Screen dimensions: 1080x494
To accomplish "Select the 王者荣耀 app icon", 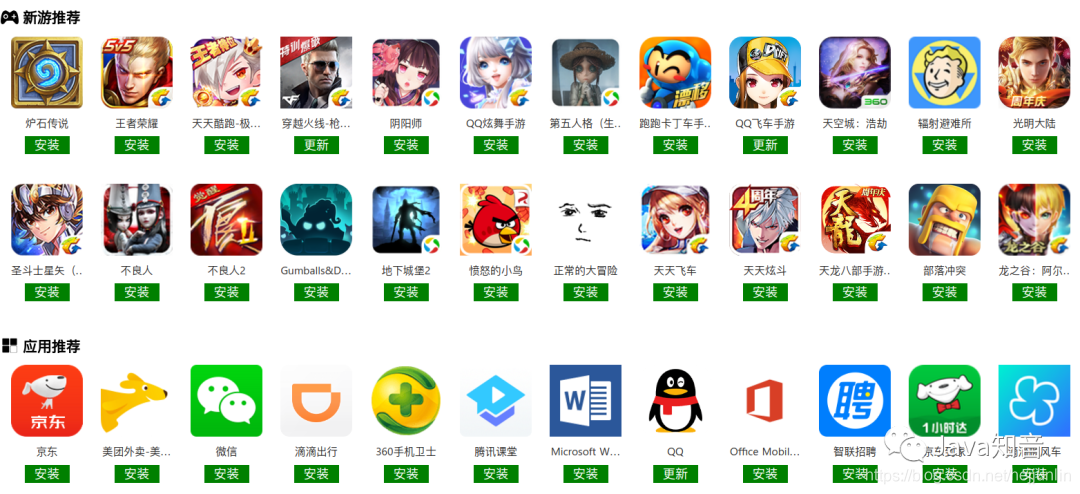I will [x=136, y=72].
